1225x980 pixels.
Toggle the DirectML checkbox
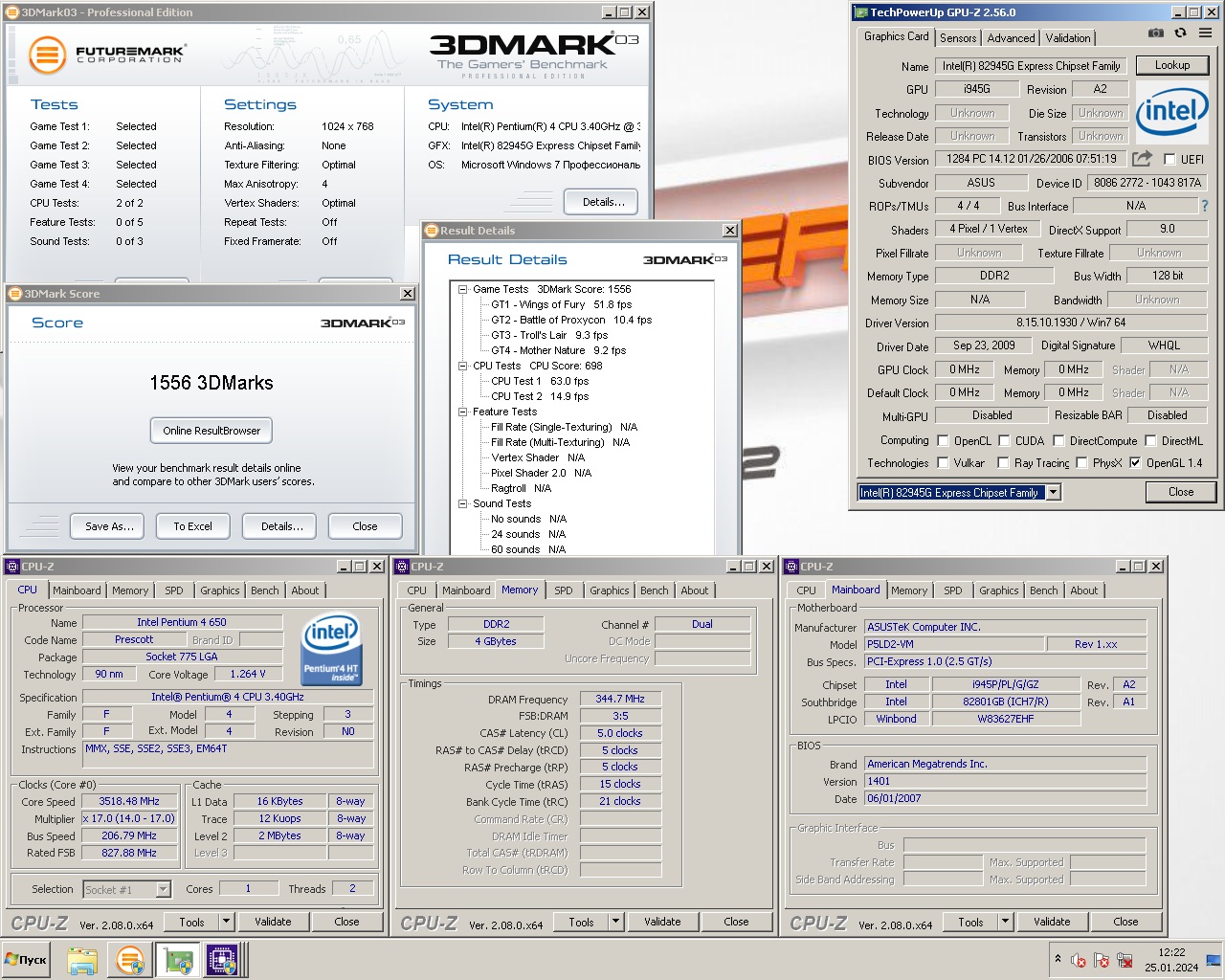(1150, 441)
